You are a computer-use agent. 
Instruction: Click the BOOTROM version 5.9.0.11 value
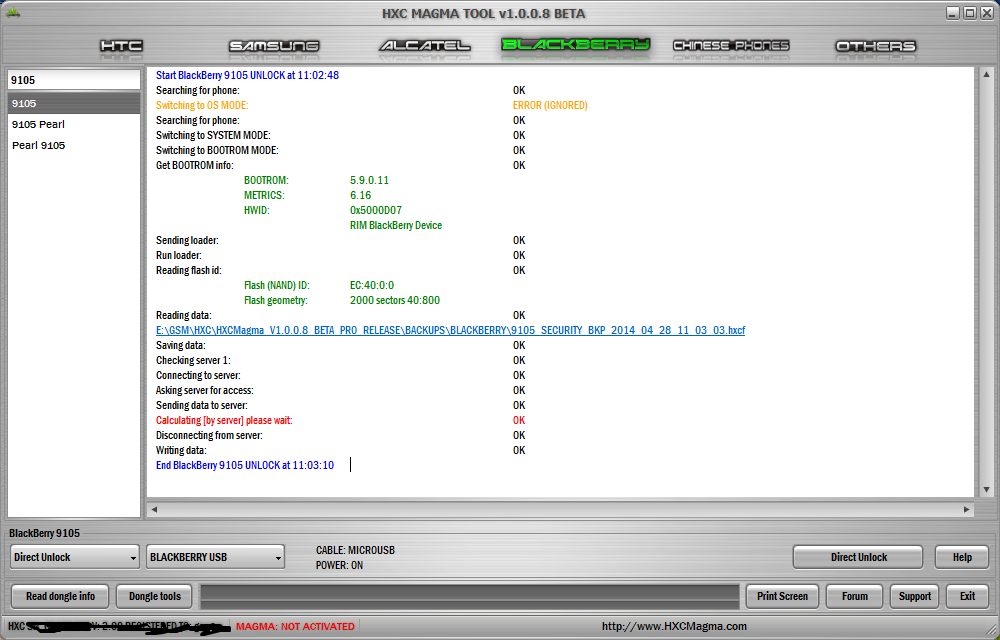pyautogui.click(x=369, y=180)
